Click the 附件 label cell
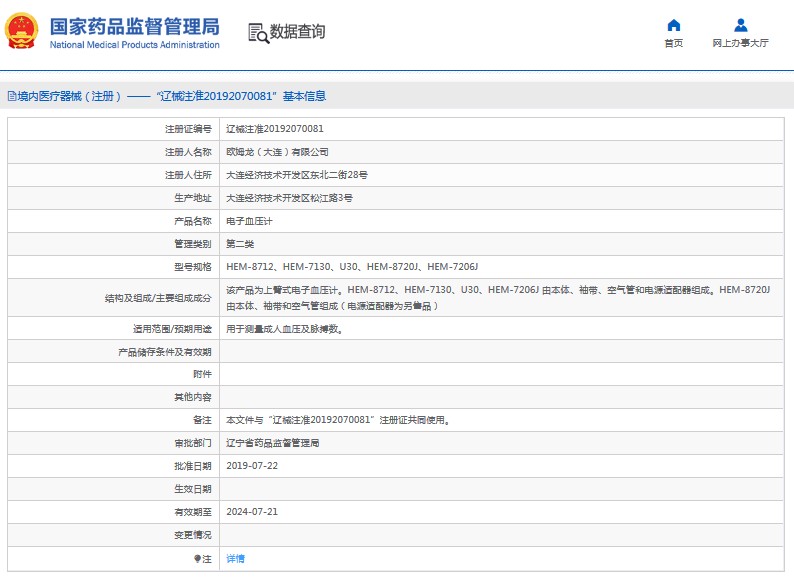 pyautogui.click(x=113, y=374)
